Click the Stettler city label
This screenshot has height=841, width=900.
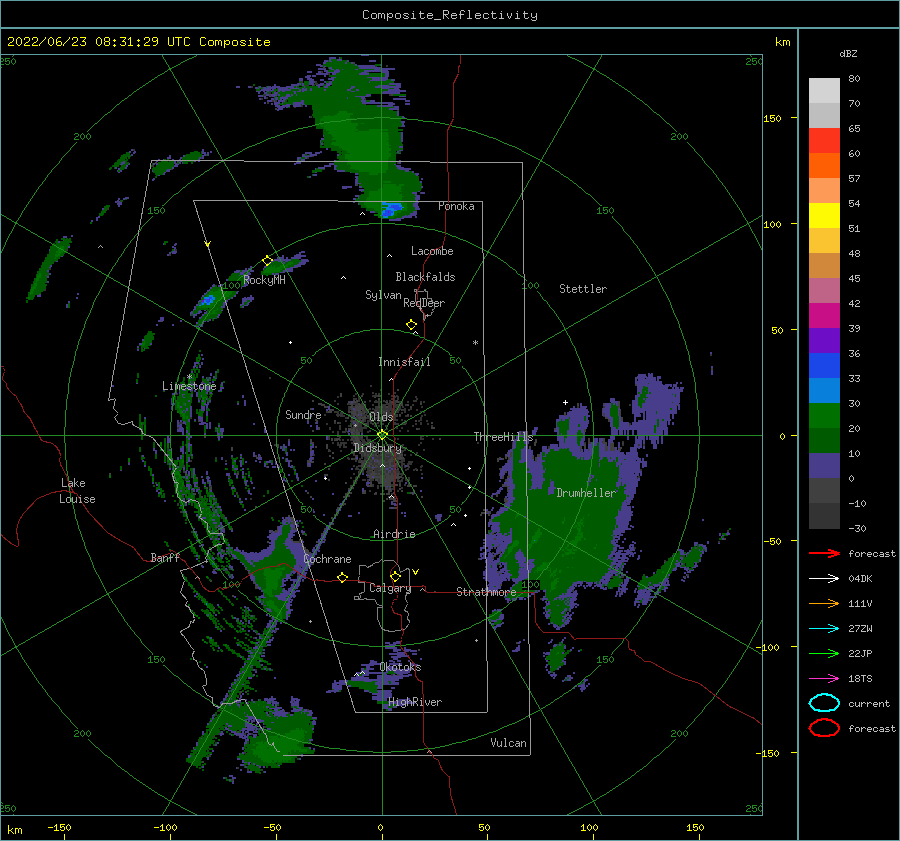point(583,289)
